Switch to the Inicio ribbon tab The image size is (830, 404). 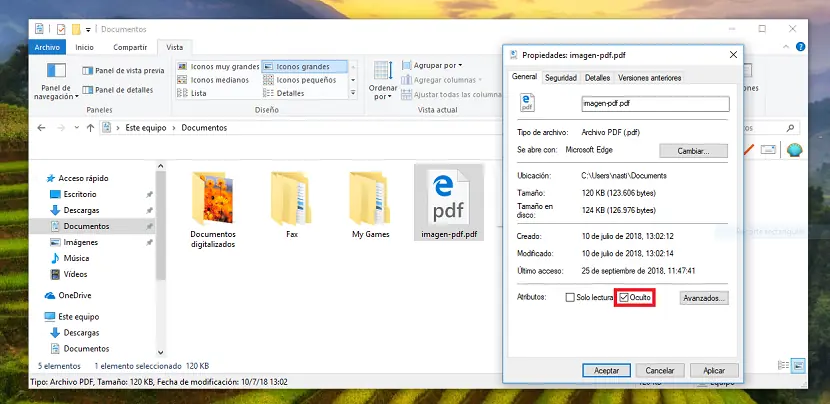coord(85,47)
